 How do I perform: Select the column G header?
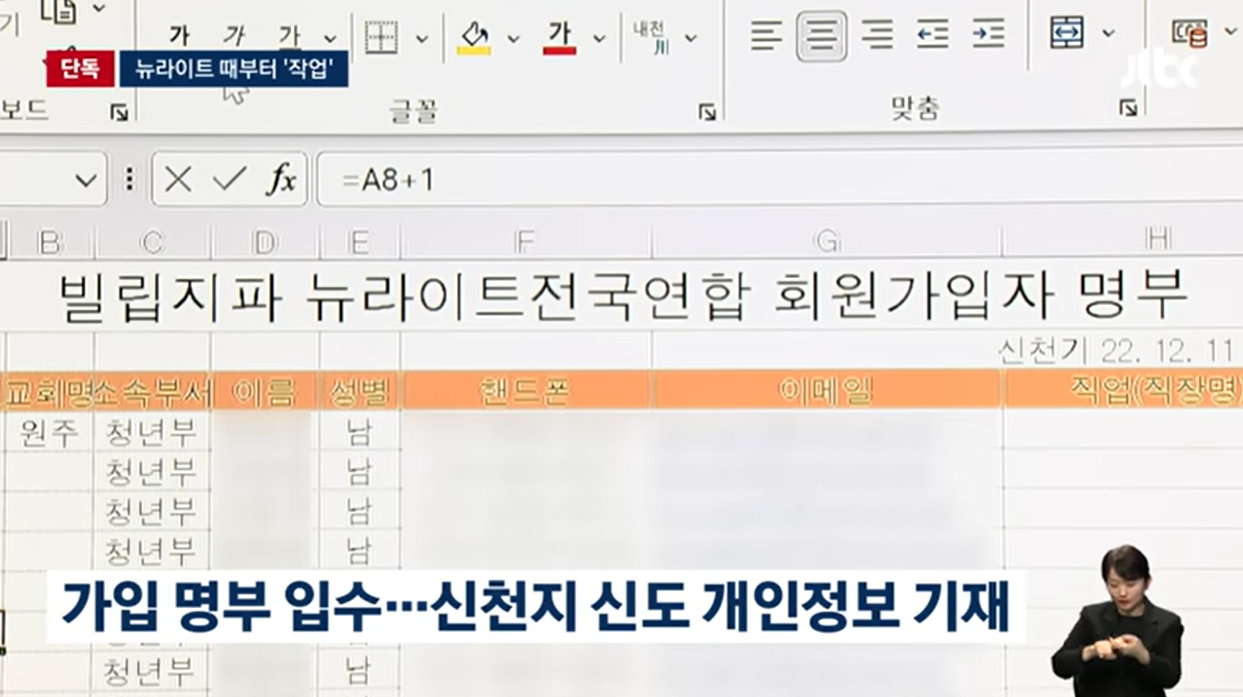pos(827,241)
